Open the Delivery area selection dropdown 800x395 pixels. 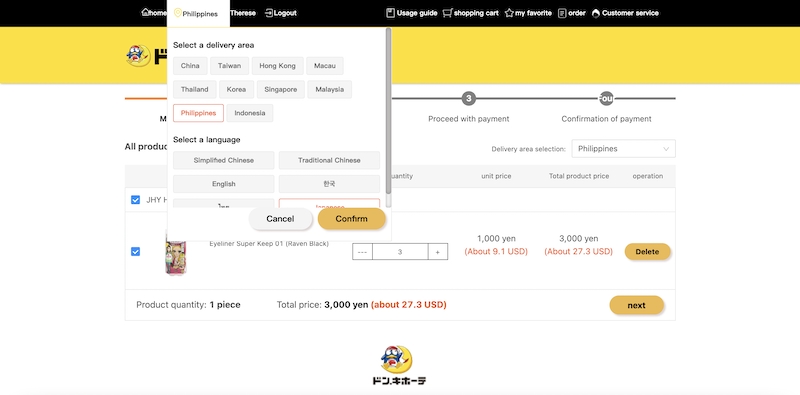pyautogui.click(x=623, y=149)
